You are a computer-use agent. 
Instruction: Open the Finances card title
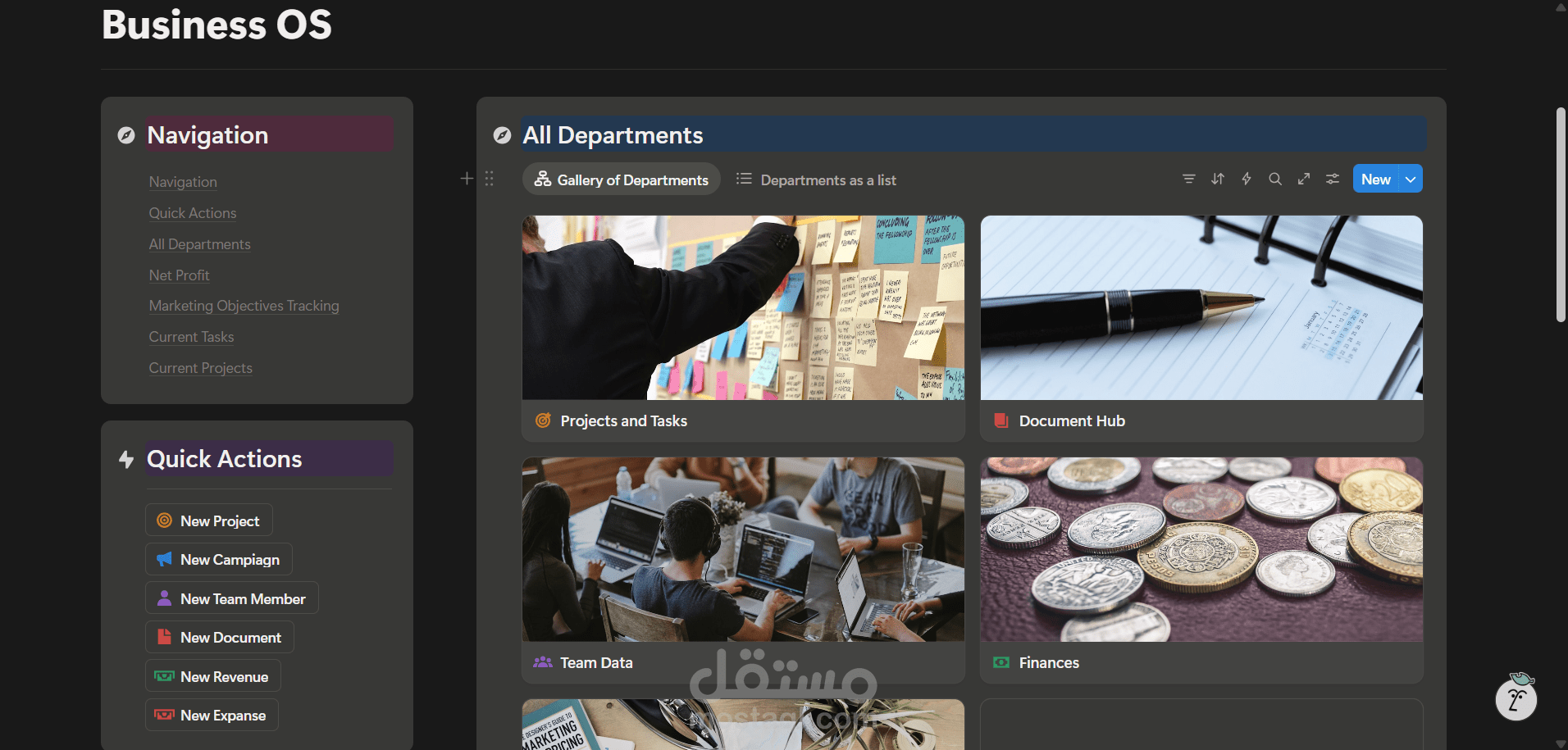1050,662
